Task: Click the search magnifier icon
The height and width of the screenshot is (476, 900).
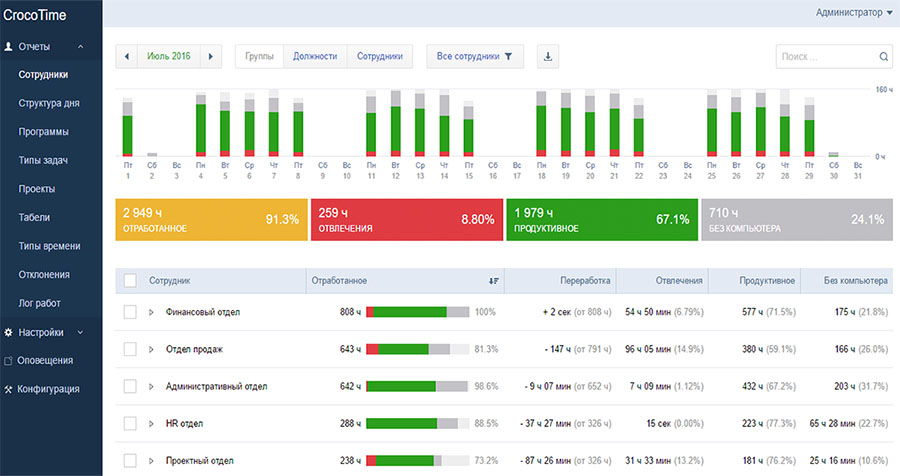Action: (x=883, y=57)
